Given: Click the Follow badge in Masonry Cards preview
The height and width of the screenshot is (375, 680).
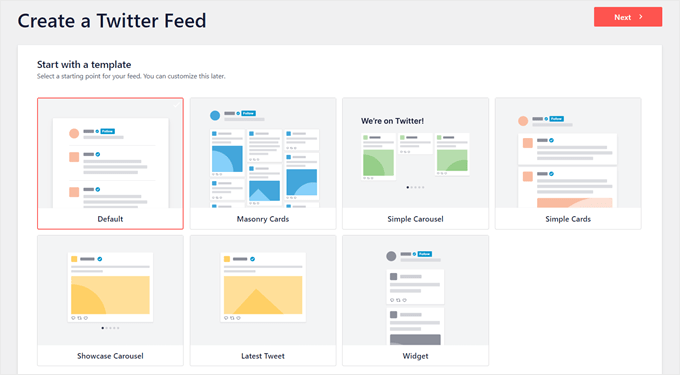Looking at the screenshot, I should [248, 113].
